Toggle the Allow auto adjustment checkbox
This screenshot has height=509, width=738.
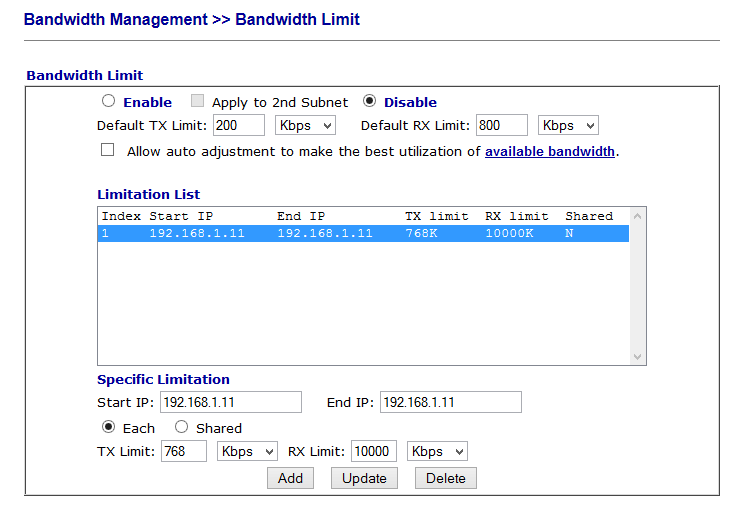tap(108, 151)
